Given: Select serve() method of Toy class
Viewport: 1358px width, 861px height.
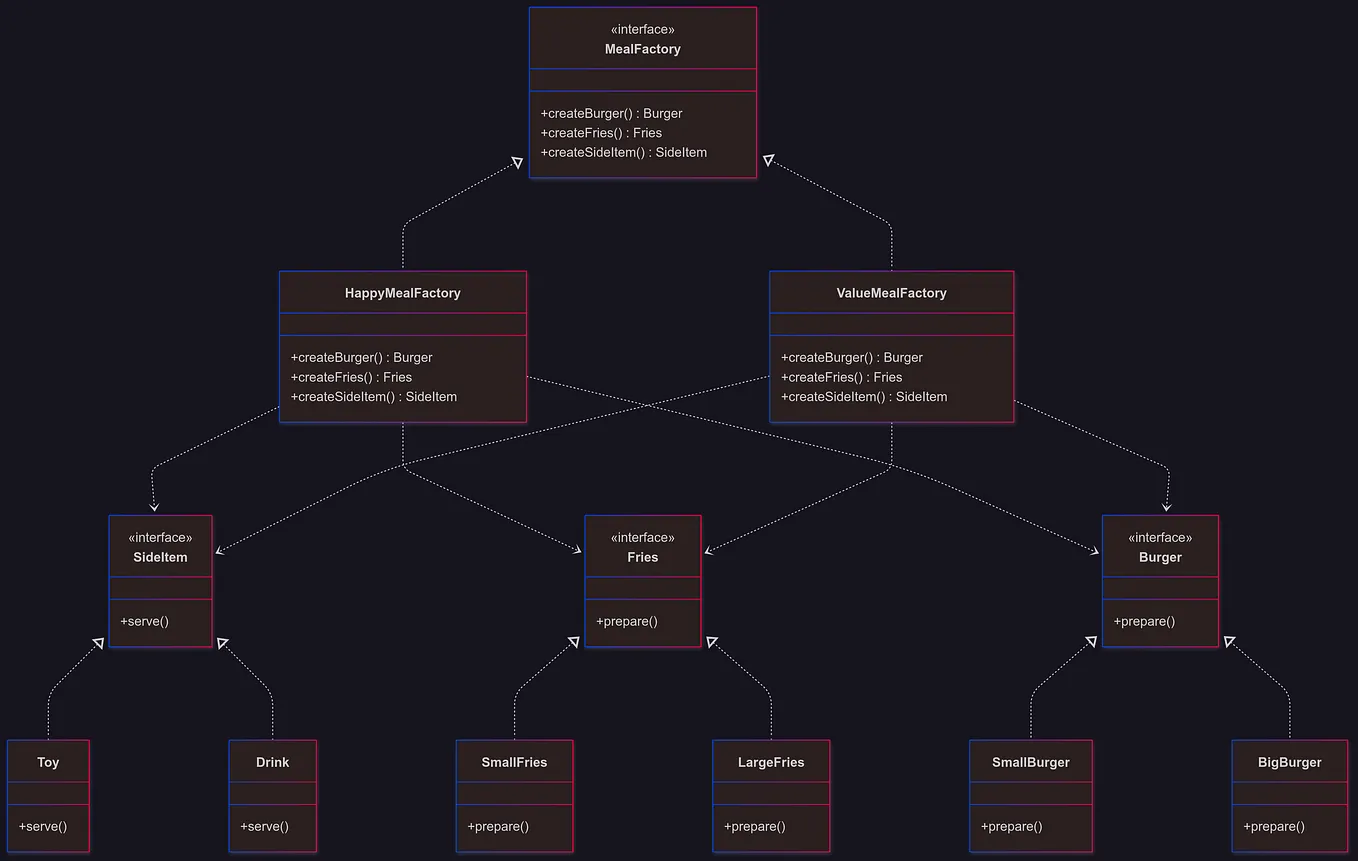Looking at the screenshot, I should coord(40,827).
